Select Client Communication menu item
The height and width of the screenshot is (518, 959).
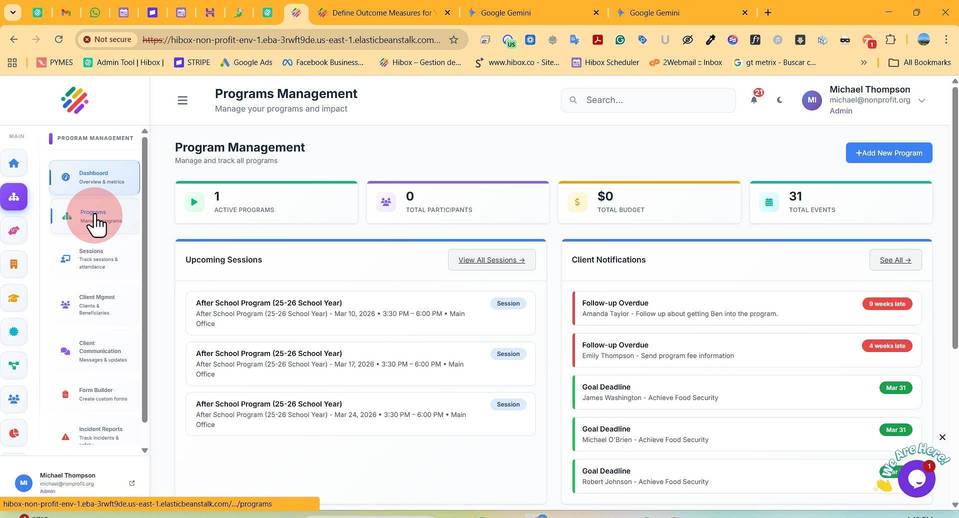click(94, 351)
